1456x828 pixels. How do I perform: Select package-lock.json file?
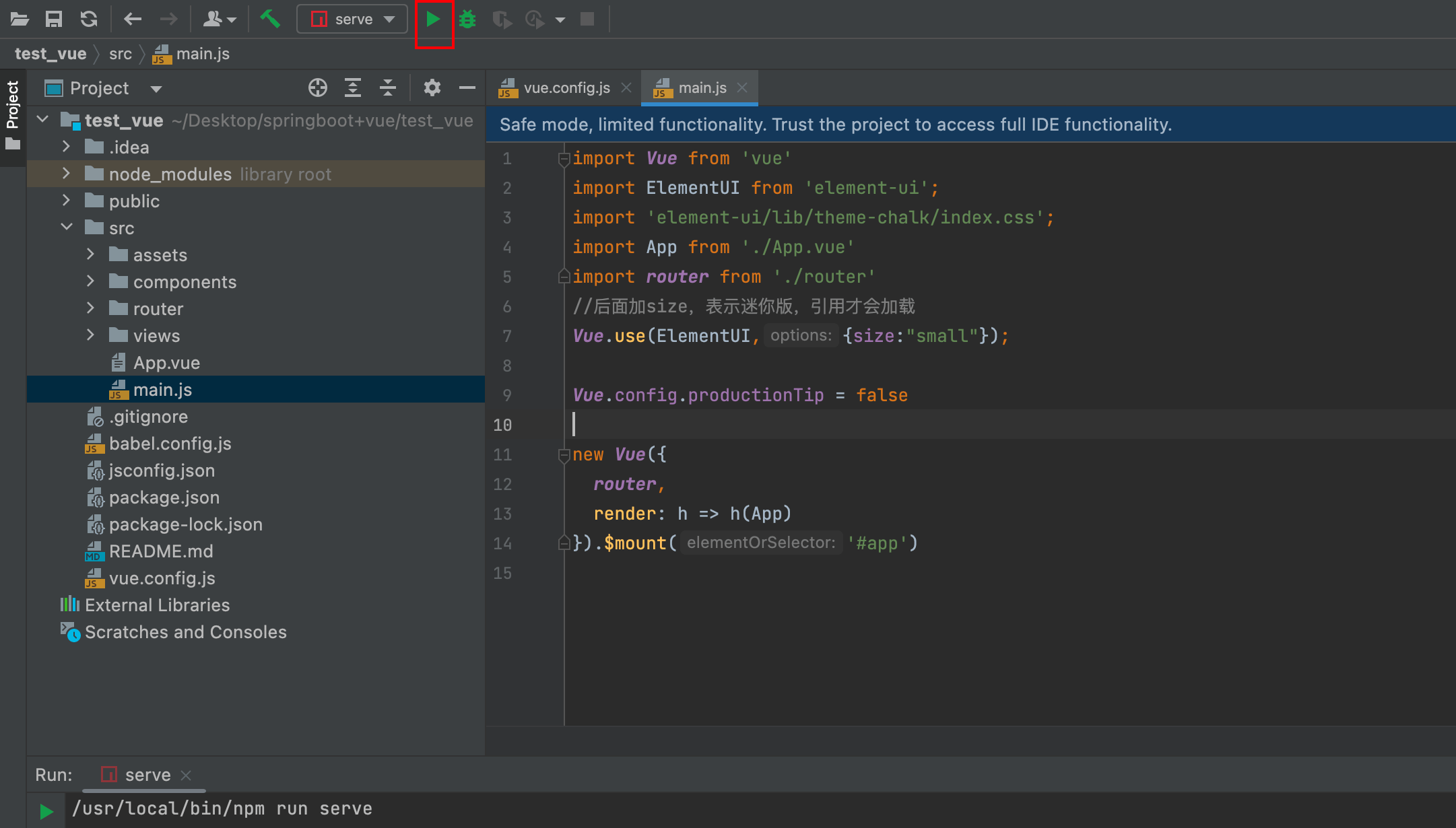(256, 524)
